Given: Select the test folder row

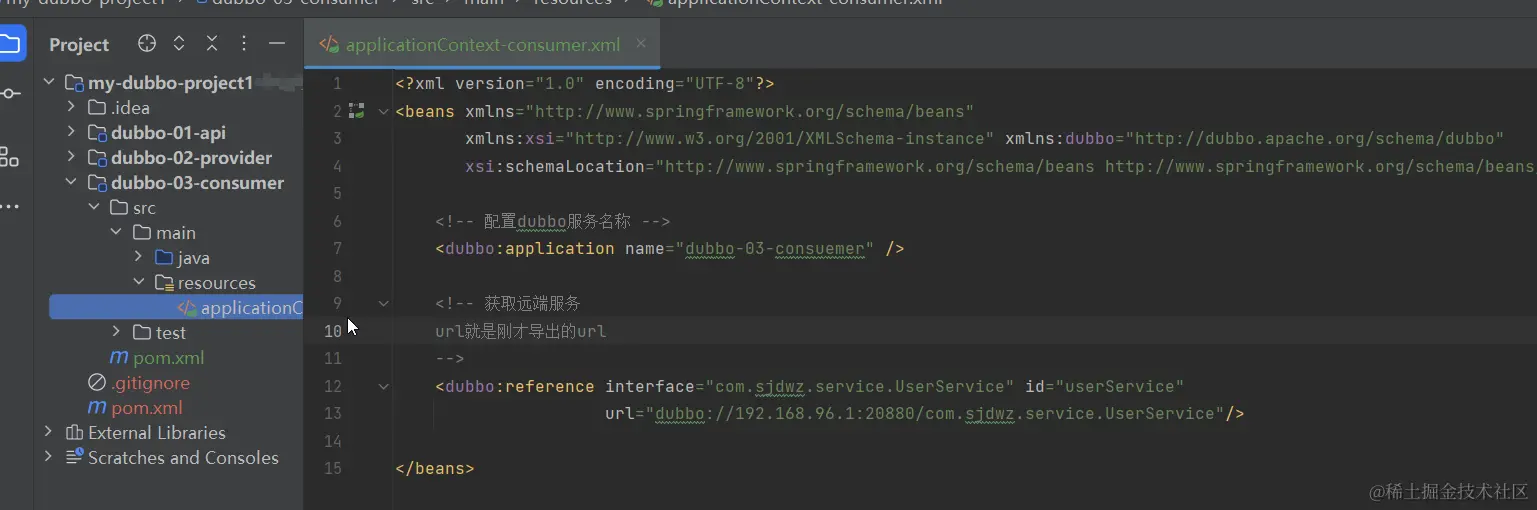Looking at the screenshot, I should 170,332.
